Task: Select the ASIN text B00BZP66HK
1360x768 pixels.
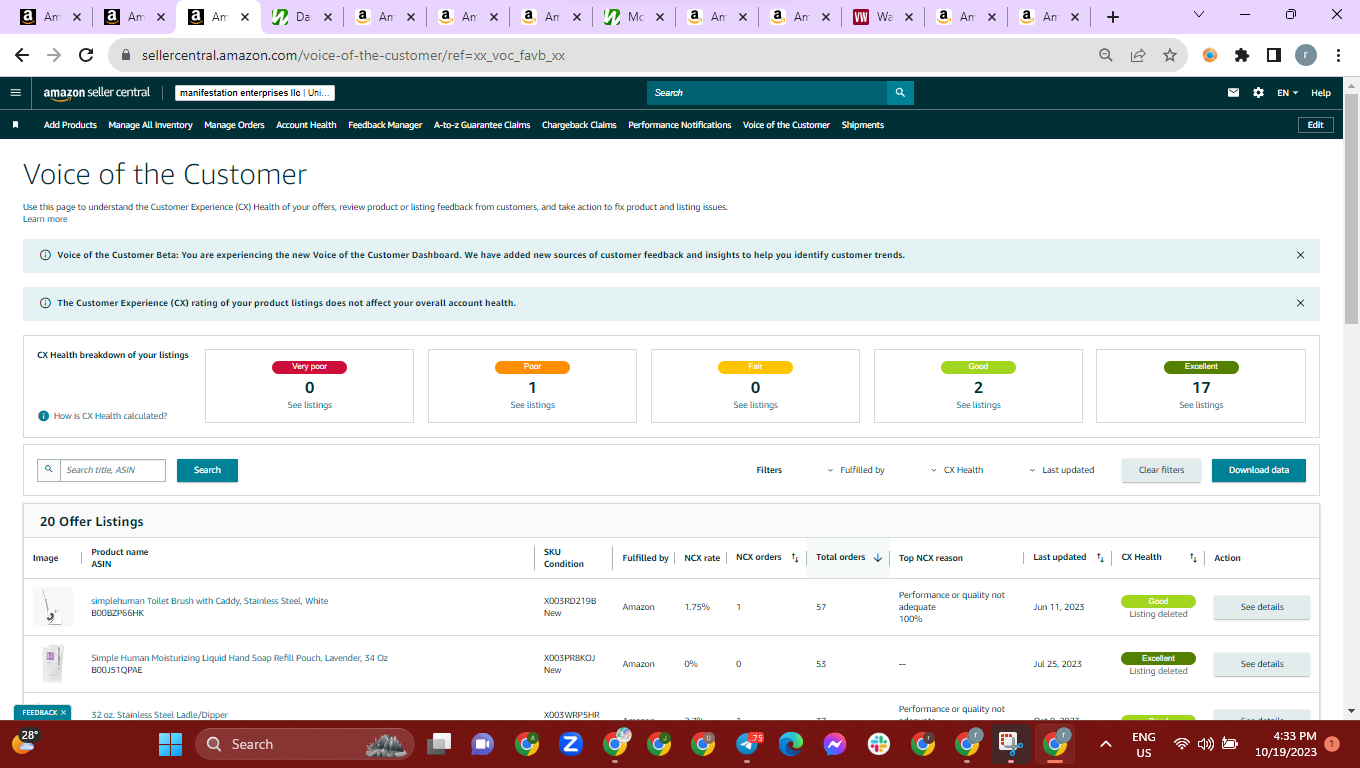Action: 117,613
